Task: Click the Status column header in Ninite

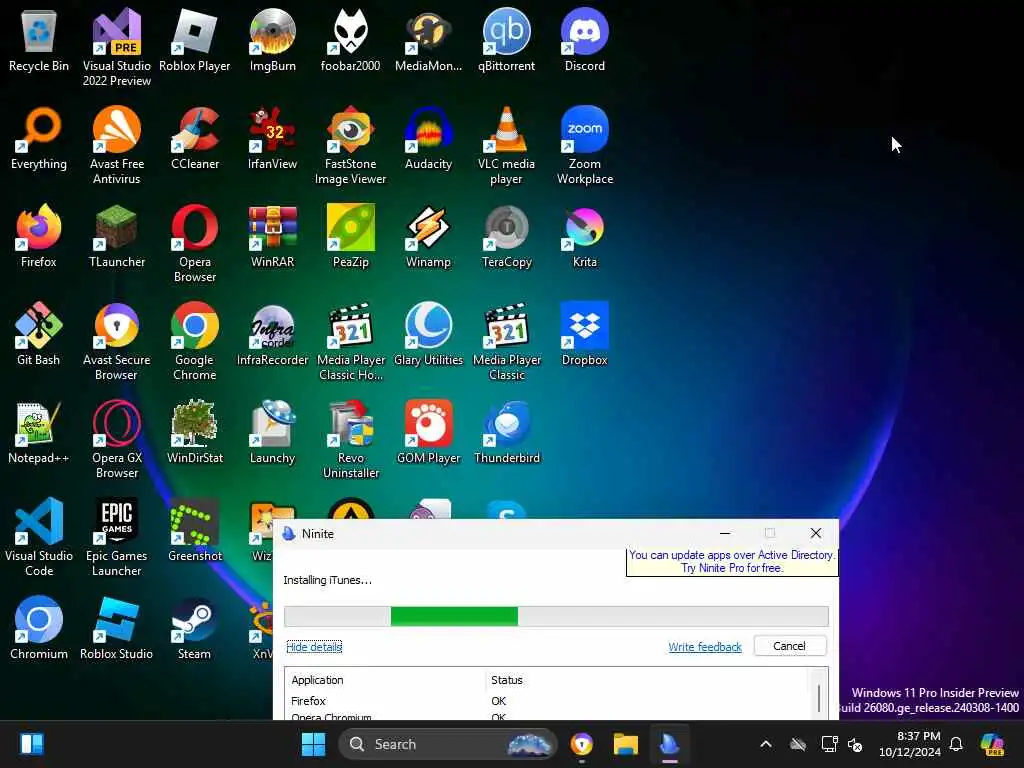Action: [x=647, y=680]
